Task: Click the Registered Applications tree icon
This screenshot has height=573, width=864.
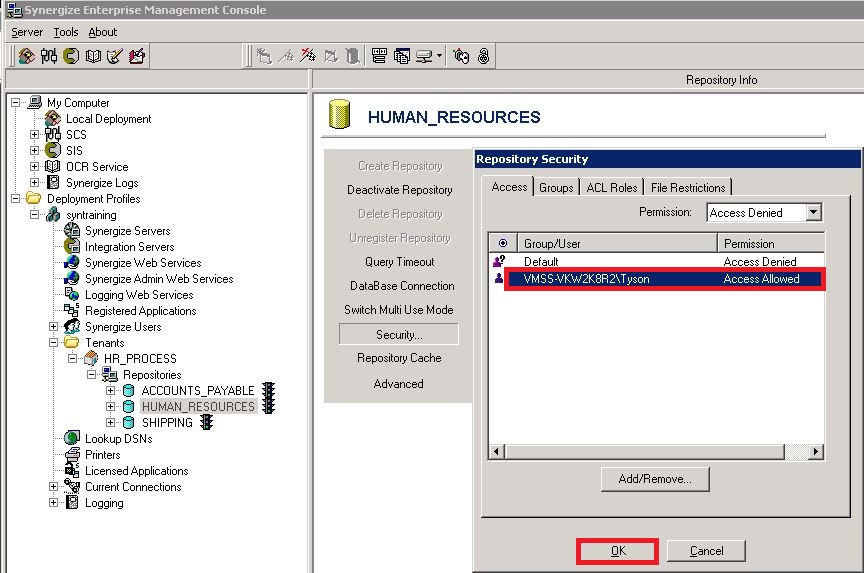Action: pyautogui.click(x=71, y=310)
